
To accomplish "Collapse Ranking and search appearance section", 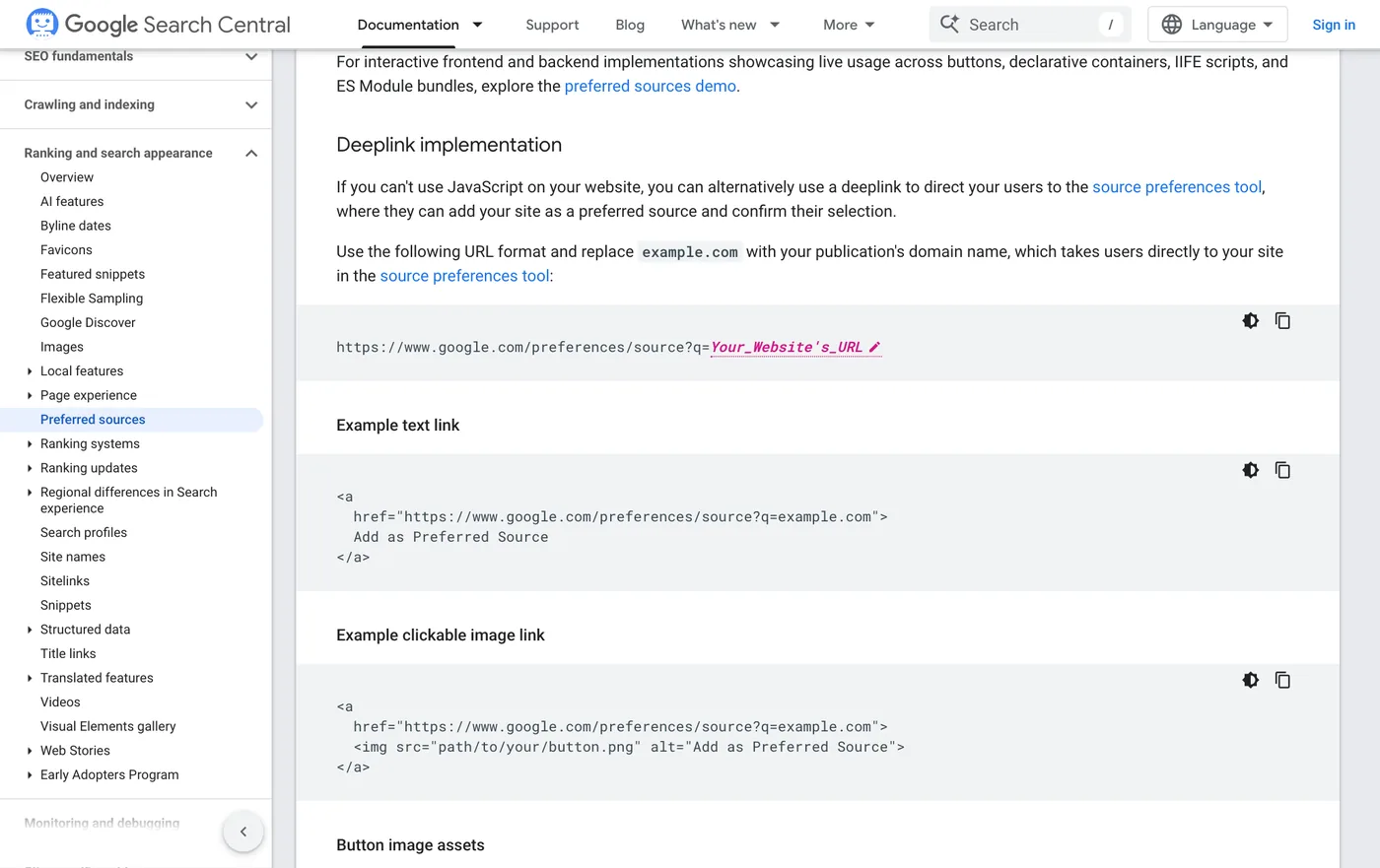I will [x=251, y=153].
